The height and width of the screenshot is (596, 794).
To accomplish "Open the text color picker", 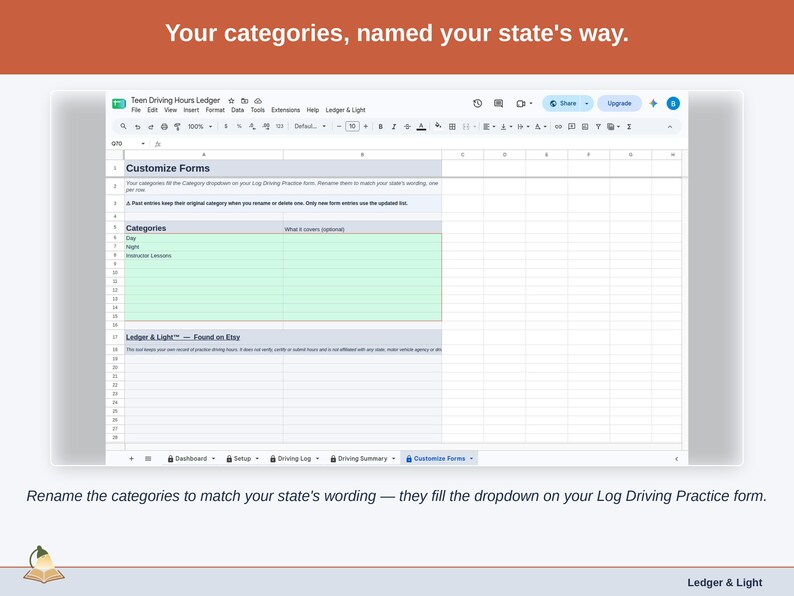I will (x=421, y=127).
